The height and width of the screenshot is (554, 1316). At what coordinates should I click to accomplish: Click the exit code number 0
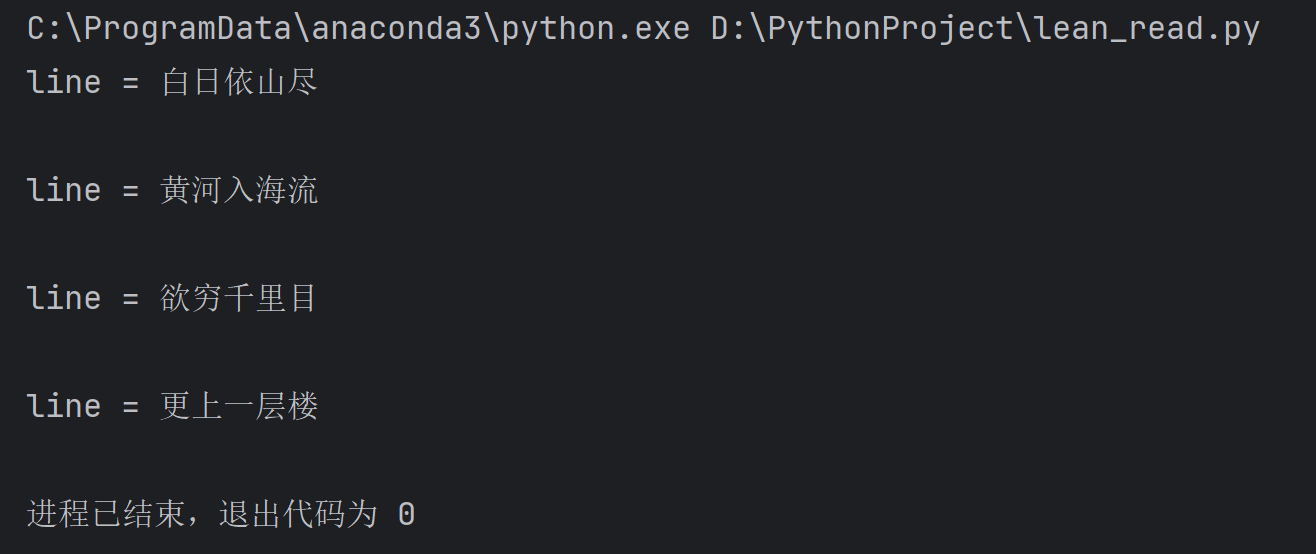(406, 515)
